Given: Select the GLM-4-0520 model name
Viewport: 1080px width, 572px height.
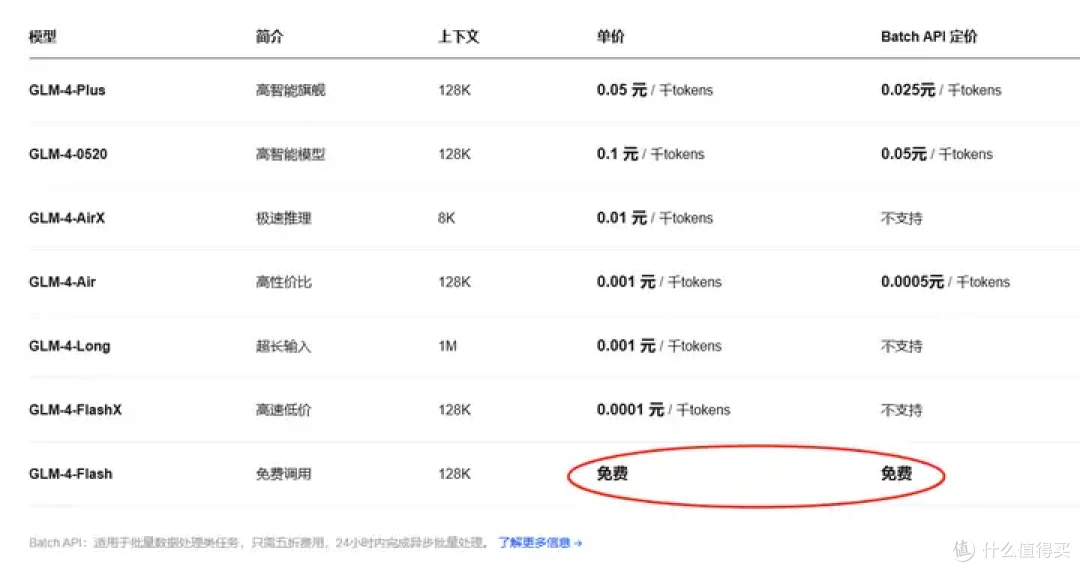Looking at the screenshot, I should click(68, 154).
